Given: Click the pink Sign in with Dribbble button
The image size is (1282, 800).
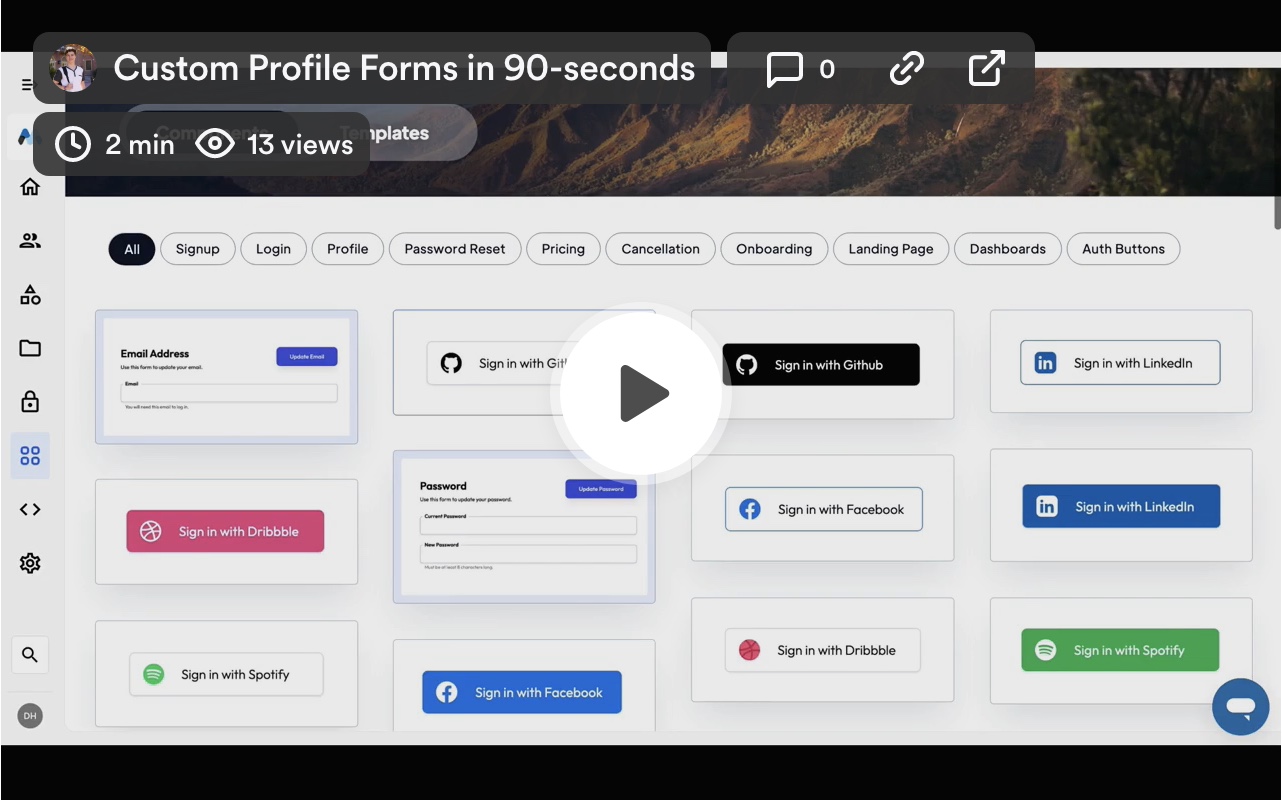Looking at the screenshot, I should (x=225, y=531).
